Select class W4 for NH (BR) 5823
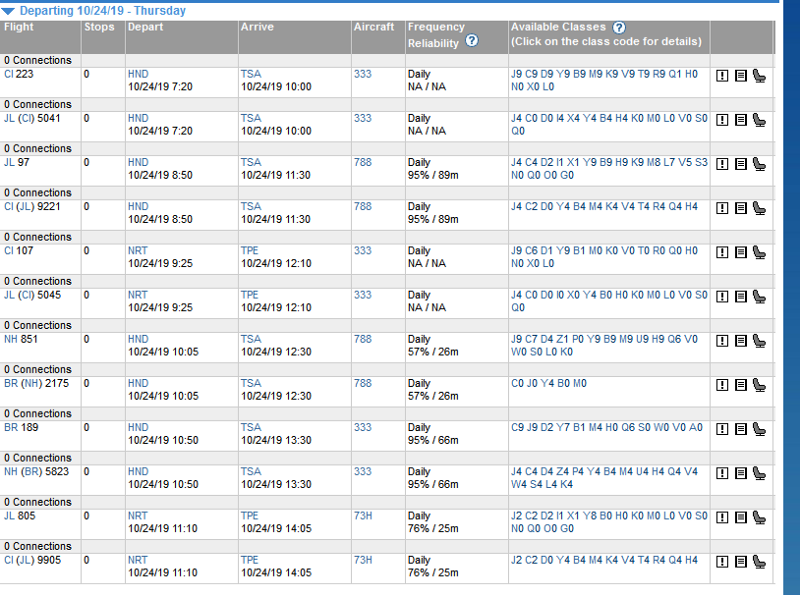The height and width of the screenshot is (595, 800). click(519, 484)
